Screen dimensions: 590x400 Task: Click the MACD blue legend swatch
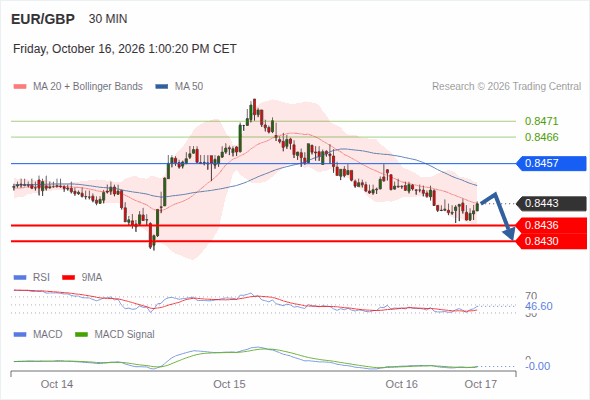pyautogui.click(x=20, y=335)
